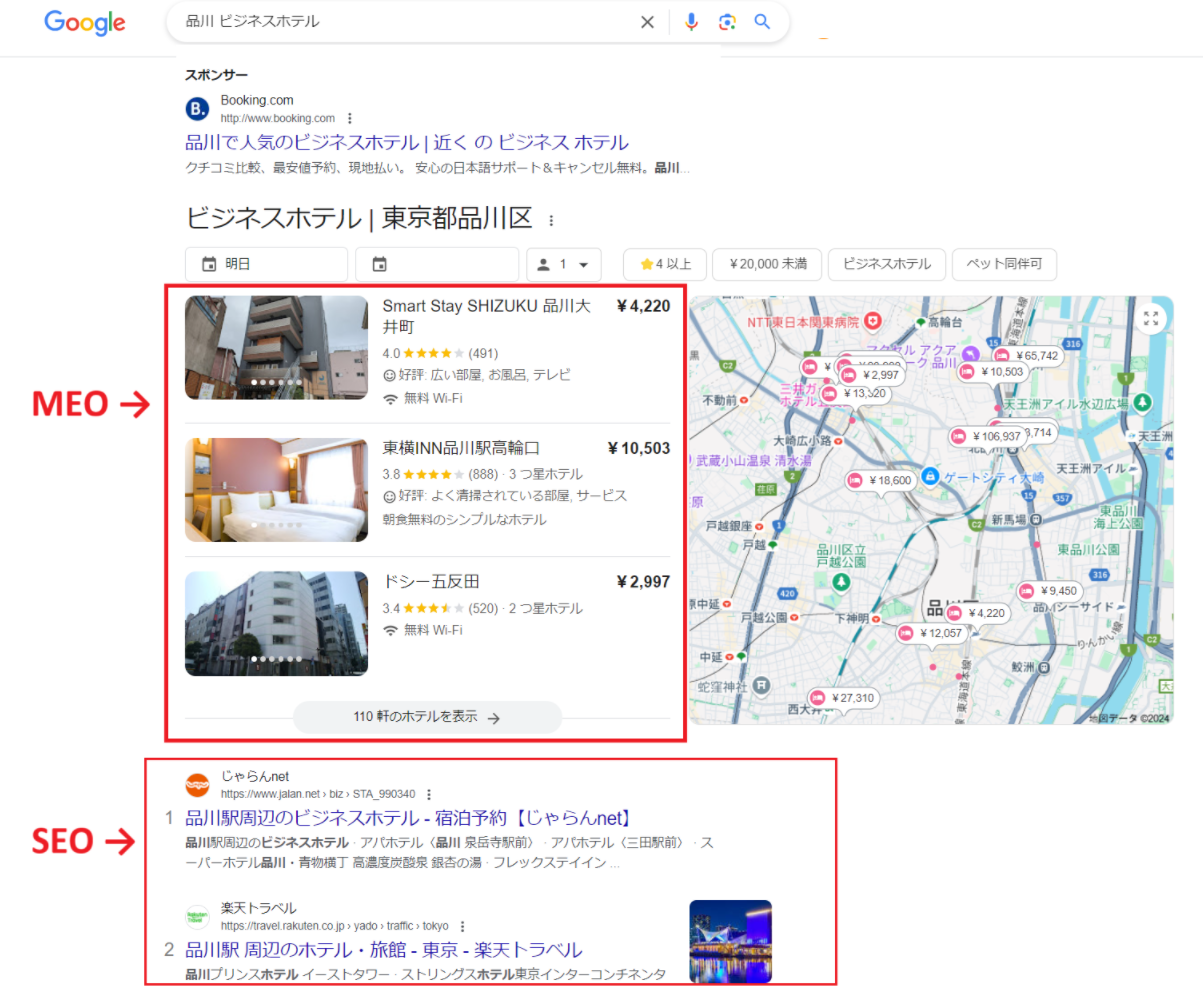The height and width of the screenshot is (986, 1203).
Task: Open the じゃらんnet 品川駅周辺のビジネスホテル result
Action: tap(408, 817)
